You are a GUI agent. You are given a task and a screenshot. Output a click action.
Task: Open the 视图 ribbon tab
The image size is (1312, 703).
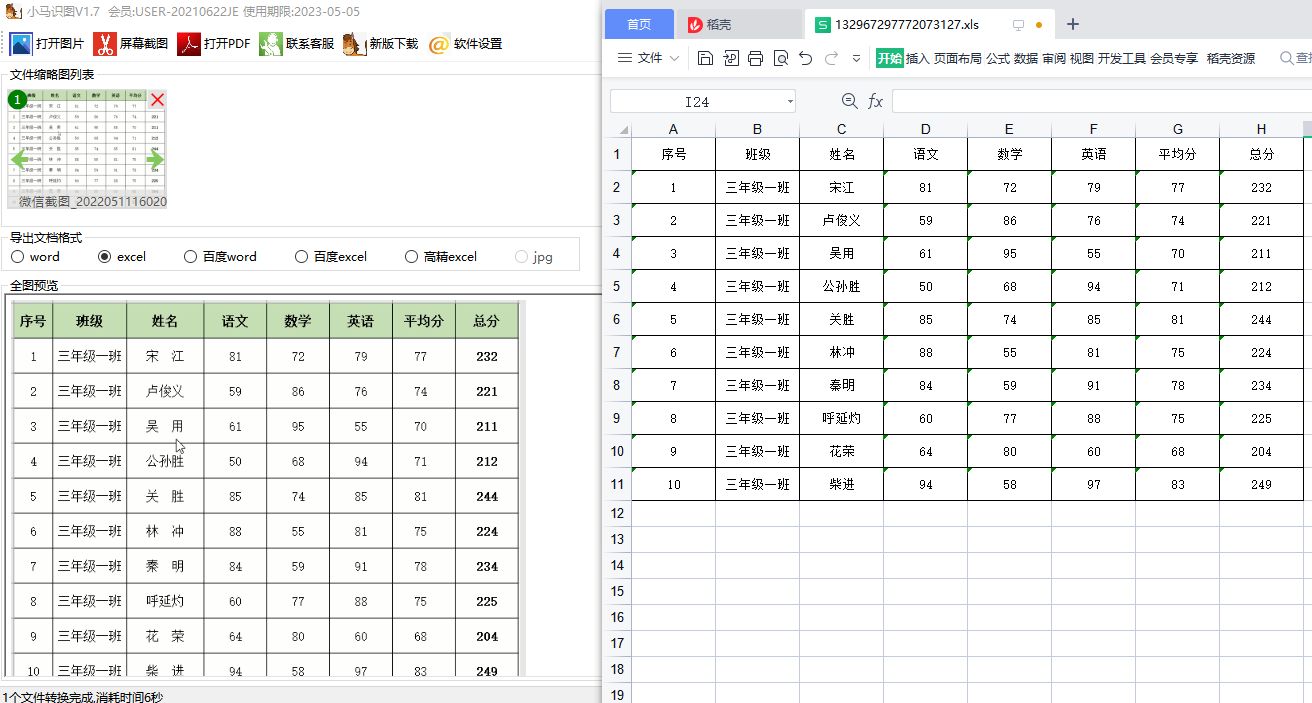[x=1082, y=58]
